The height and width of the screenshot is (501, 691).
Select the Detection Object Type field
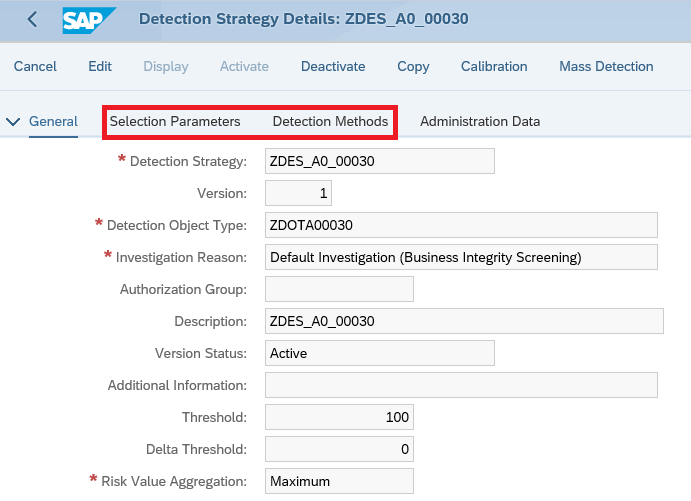tap(461, 225)
